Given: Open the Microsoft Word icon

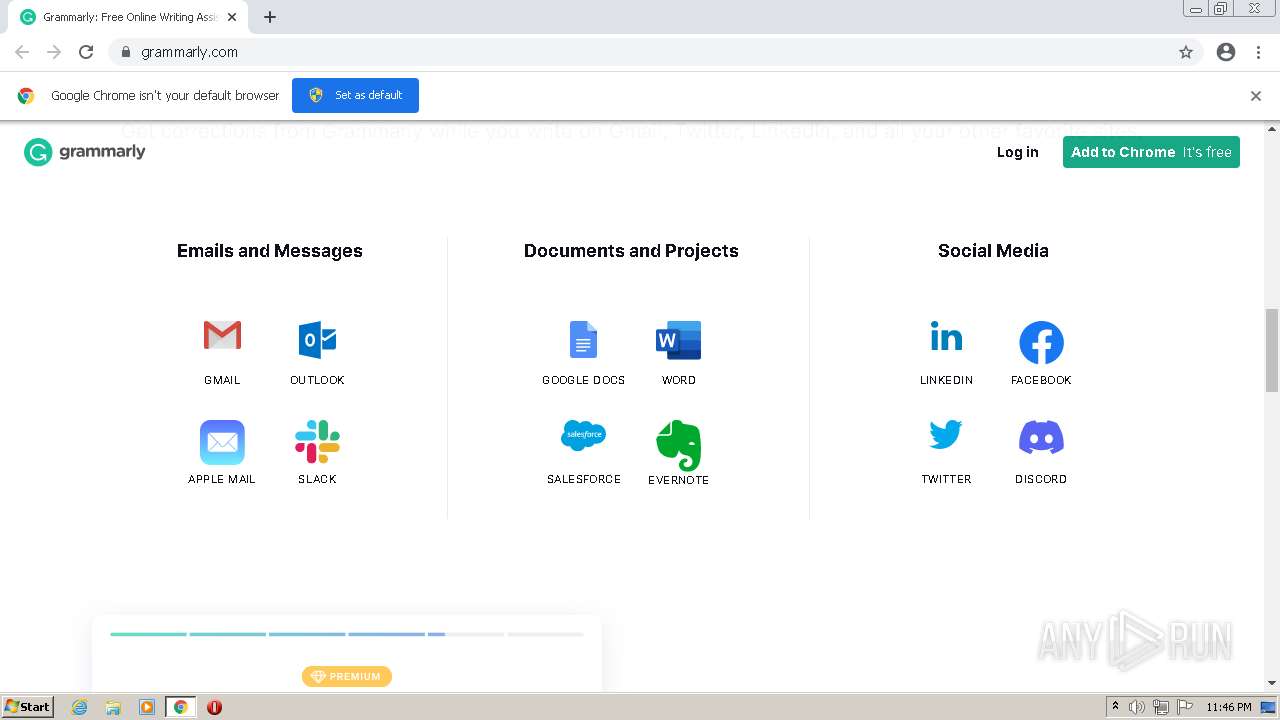Looking at the screenshot, I should pyautogui.click(x=678, y=340).
